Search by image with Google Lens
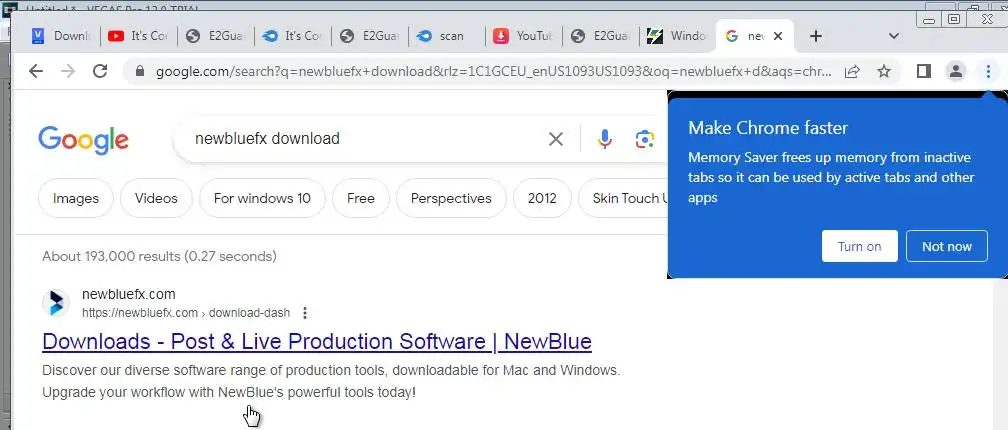 (645, 139)
